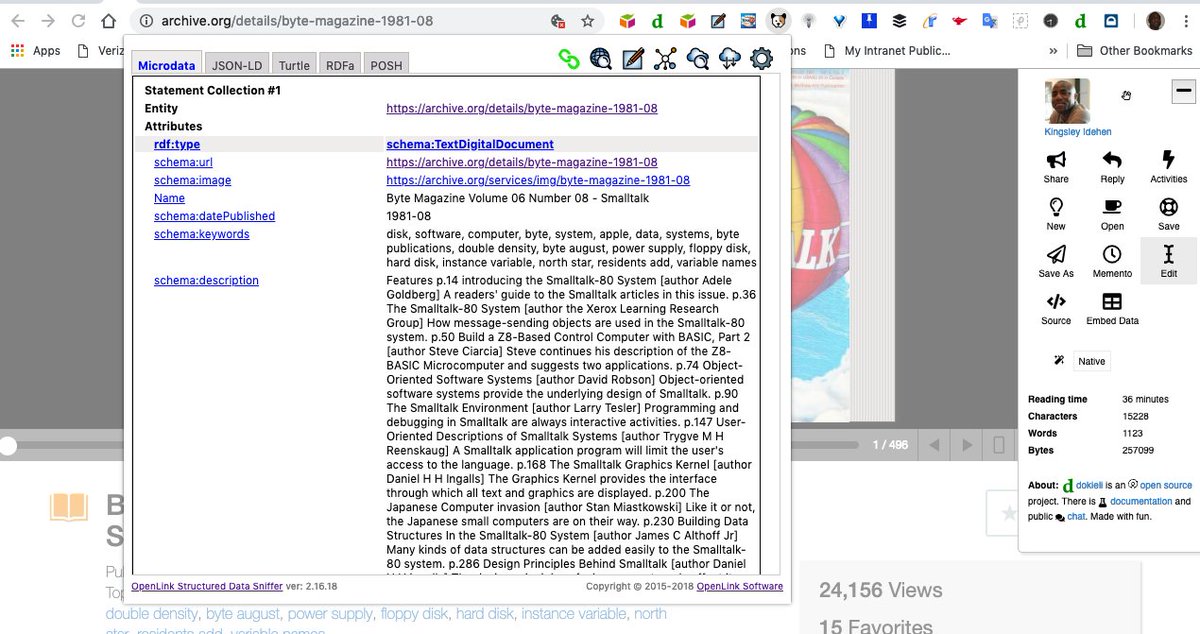The image size is (1200, 634).
Task: Open the Activities lightning bolt
Action: click(1168, 160)
